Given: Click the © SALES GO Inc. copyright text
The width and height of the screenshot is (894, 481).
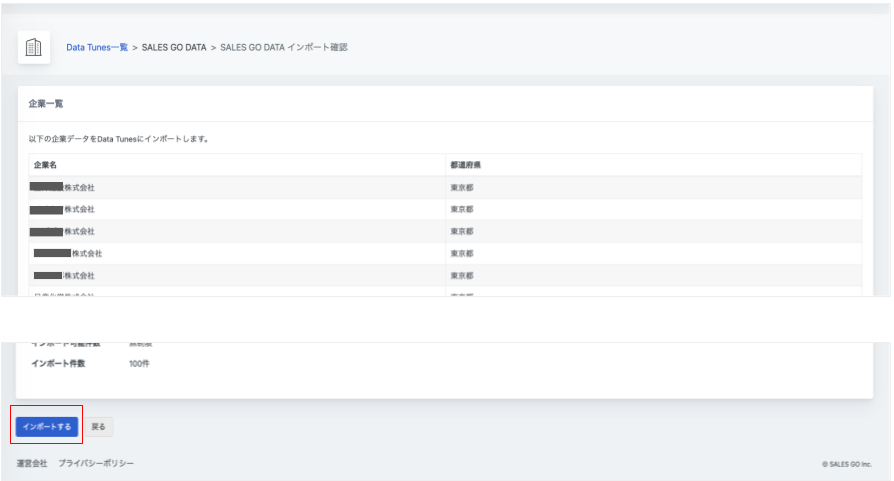Looking at the screenshot, I should 847,464.
